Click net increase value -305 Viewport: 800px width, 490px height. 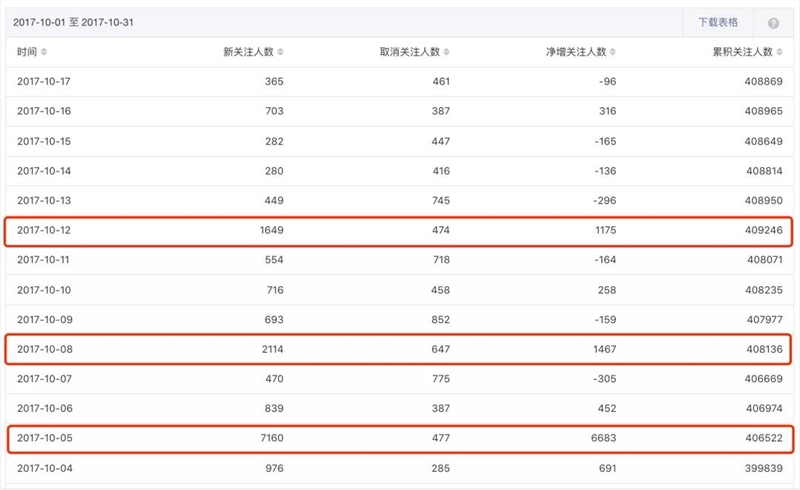point(602,379)
